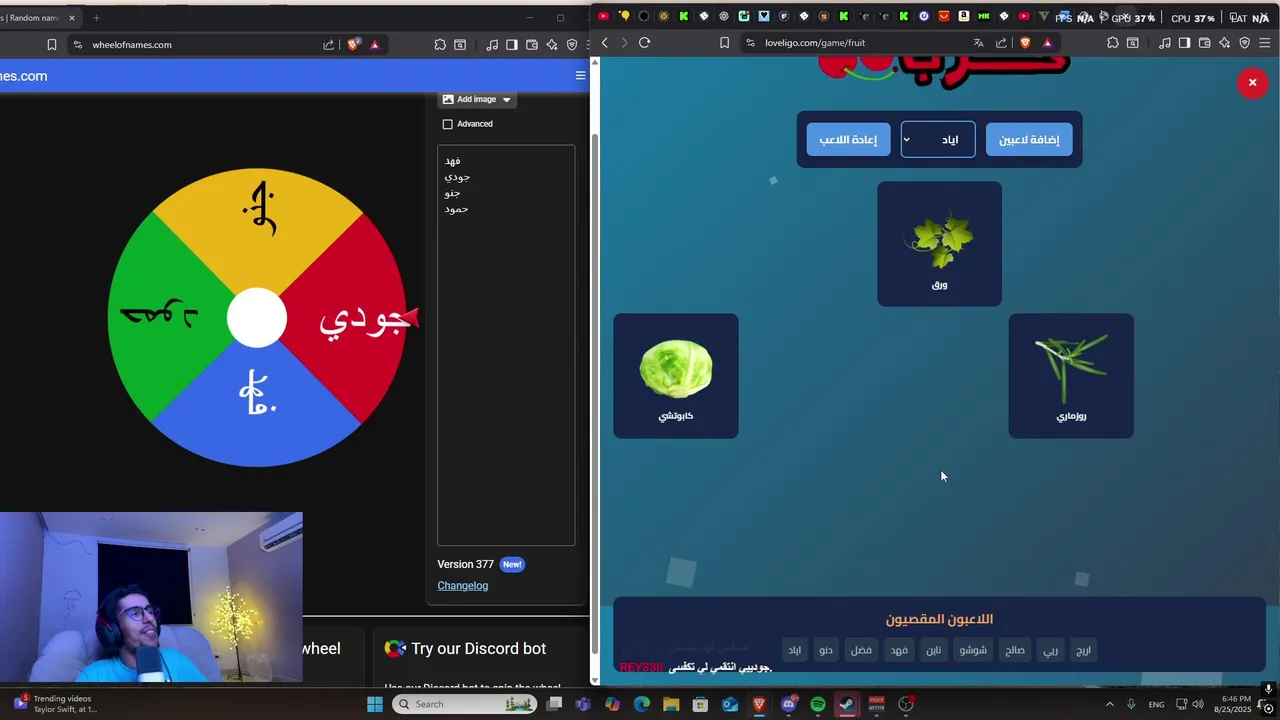Click eliminated player chip ناين
The image size is (1280, 720).
click(933, 650)
